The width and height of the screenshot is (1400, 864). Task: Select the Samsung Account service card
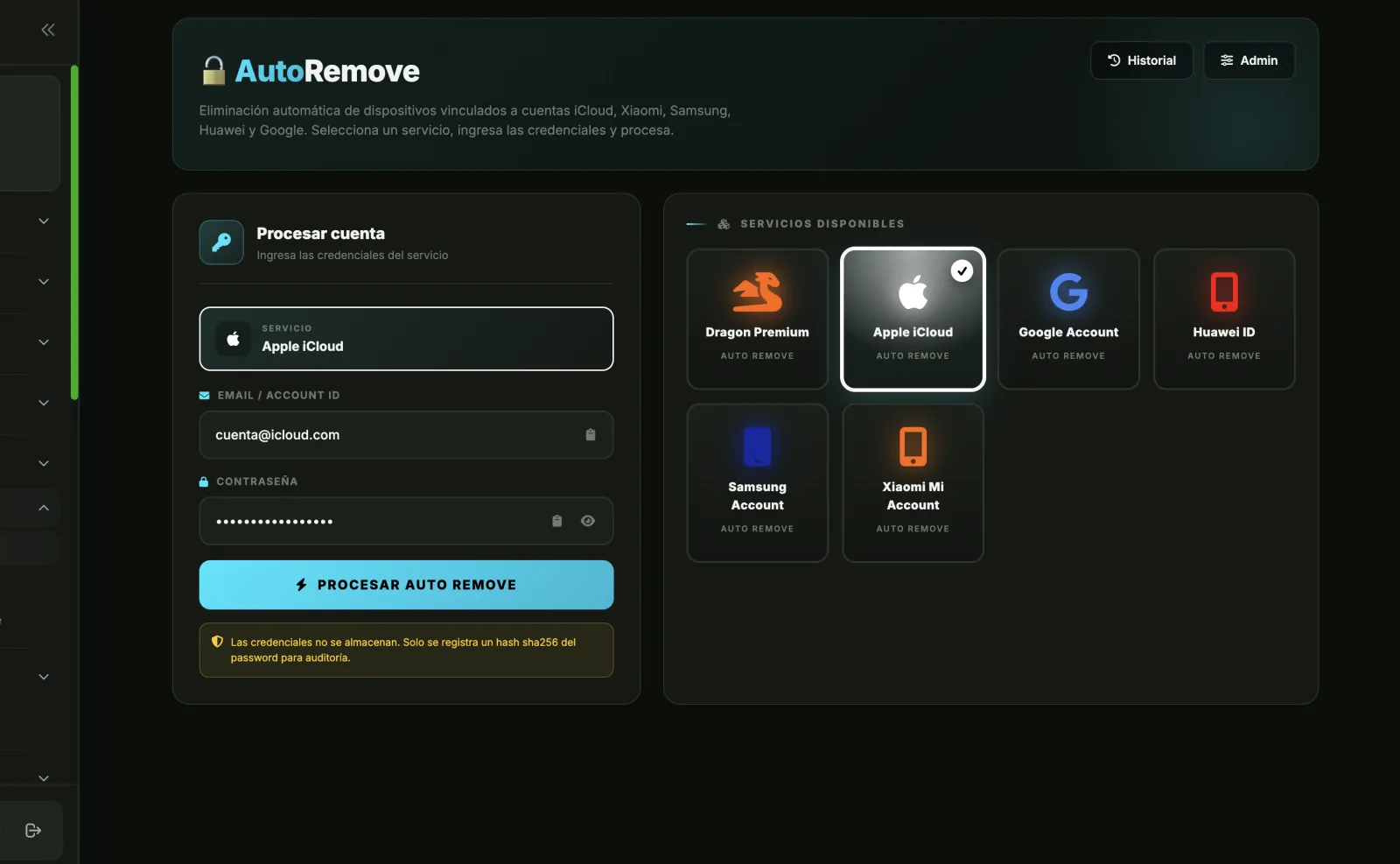[757, 482]
